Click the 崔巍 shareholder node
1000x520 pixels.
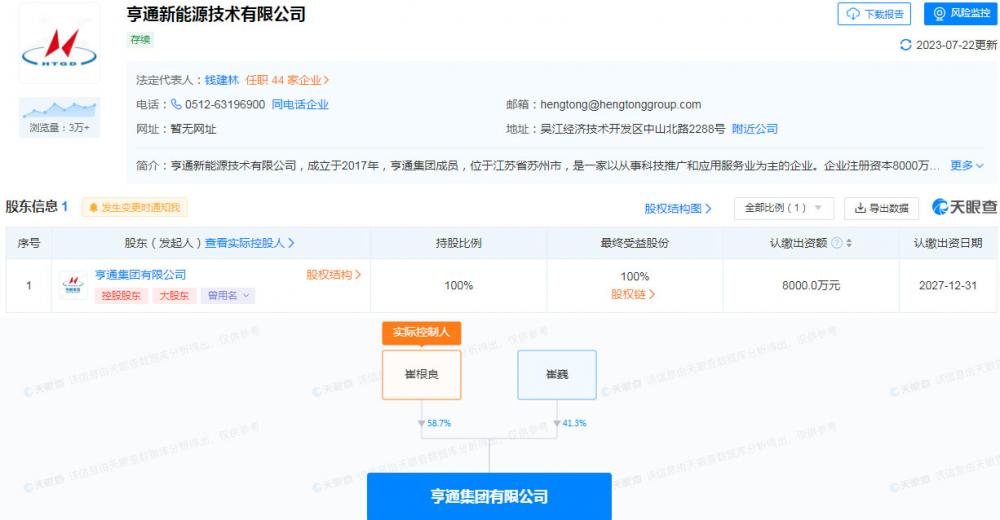pyautogui.click(x=557, y=375)
